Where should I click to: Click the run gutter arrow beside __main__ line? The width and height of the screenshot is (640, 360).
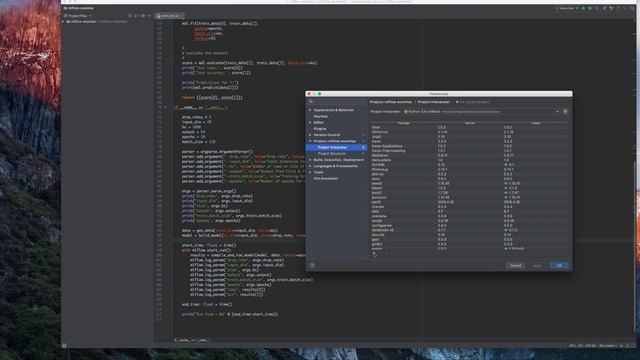pyautogui.click(x=165, y=107)
